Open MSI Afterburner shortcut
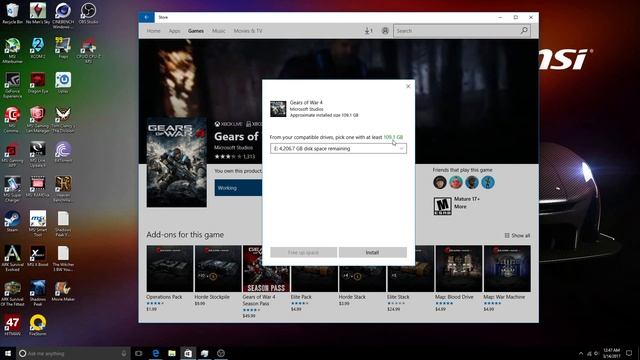This screenshot has height=360, width=640. click(x=12, y=51)
